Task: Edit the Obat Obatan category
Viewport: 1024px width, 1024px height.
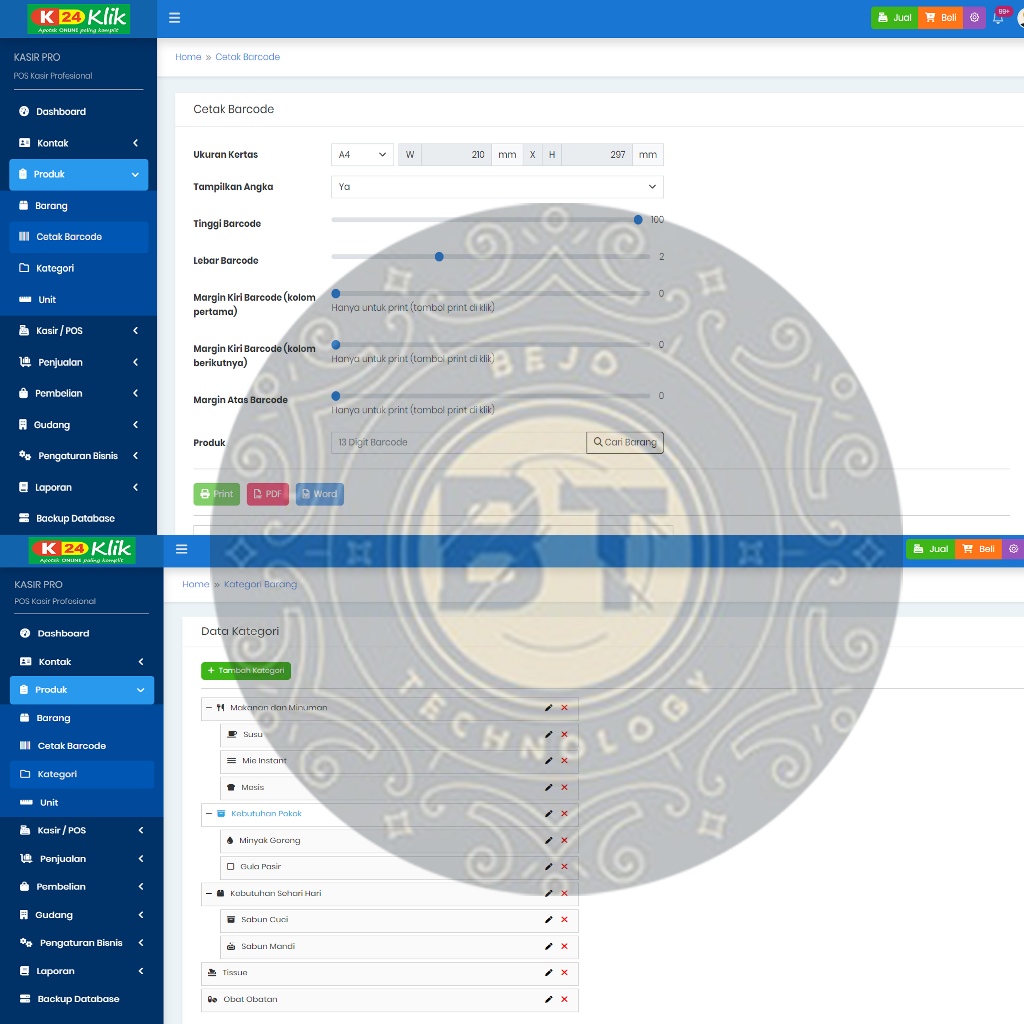Action: [549, 999]
